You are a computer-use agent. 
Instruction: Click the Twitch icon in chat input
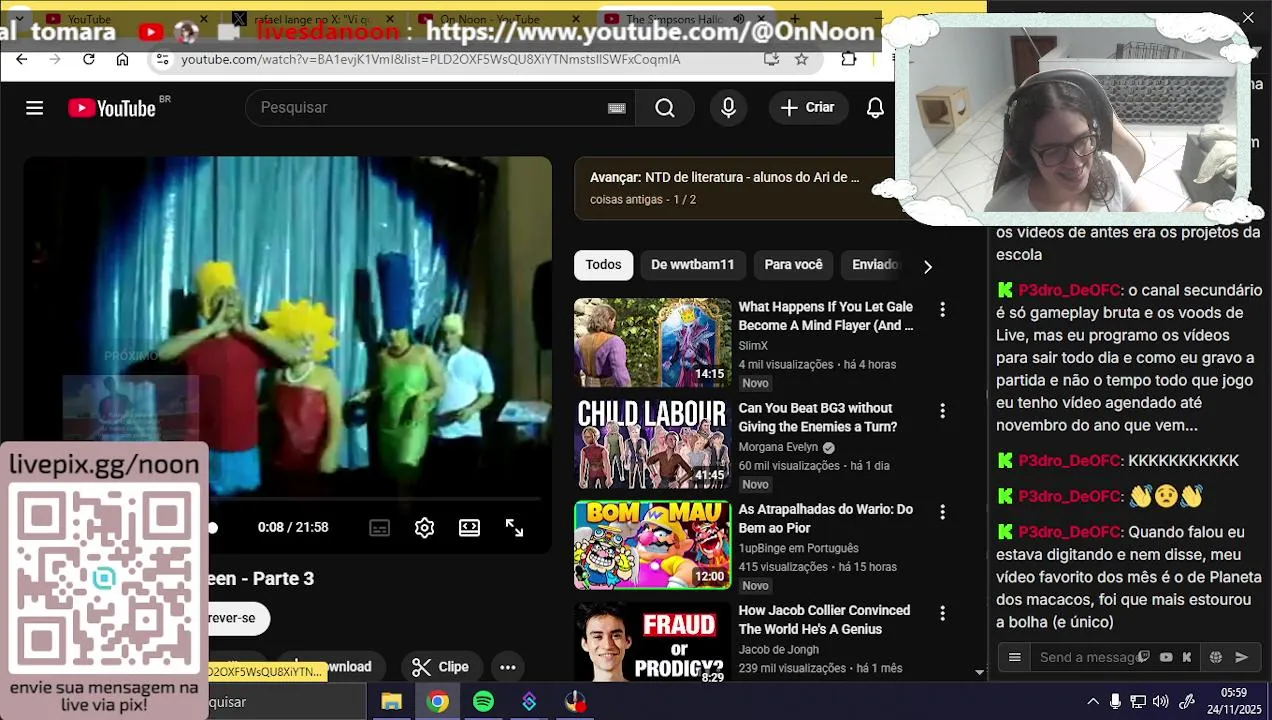(1144, 657)
